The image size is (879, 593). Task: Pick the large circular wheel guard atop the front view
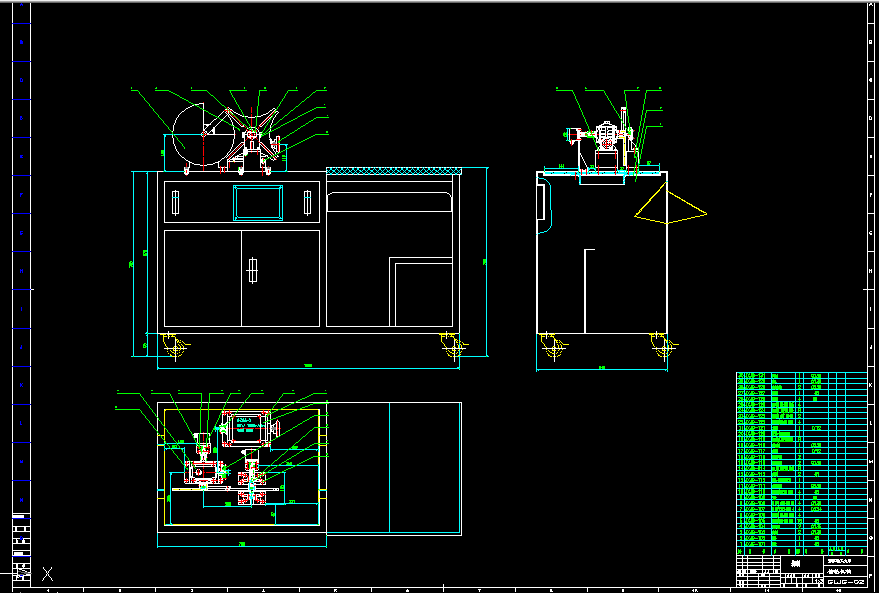click(203, 135)
